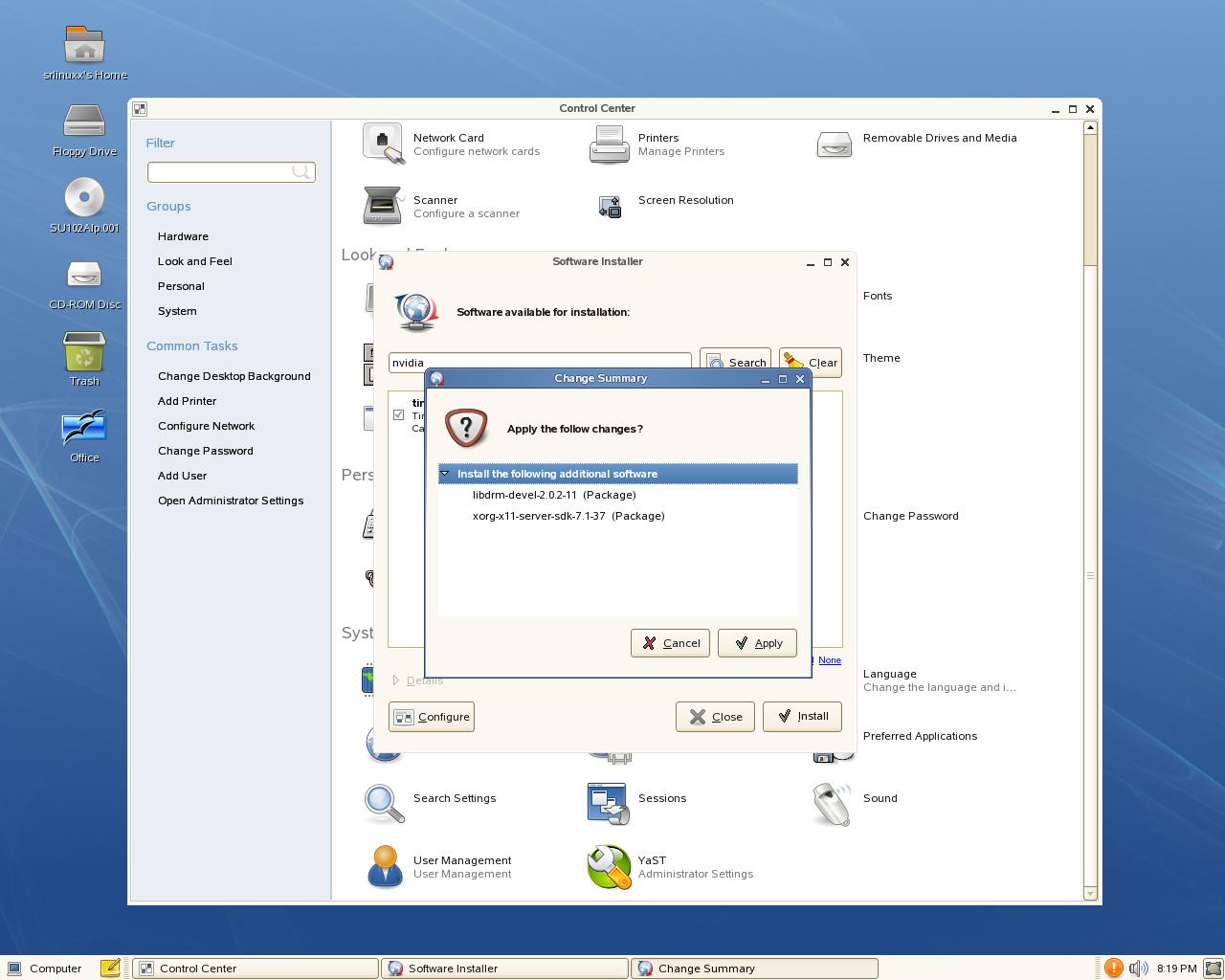Click Change Desktop Background task
The width and height of the screenshot is (1225, 980).
[x=234, y=376]
